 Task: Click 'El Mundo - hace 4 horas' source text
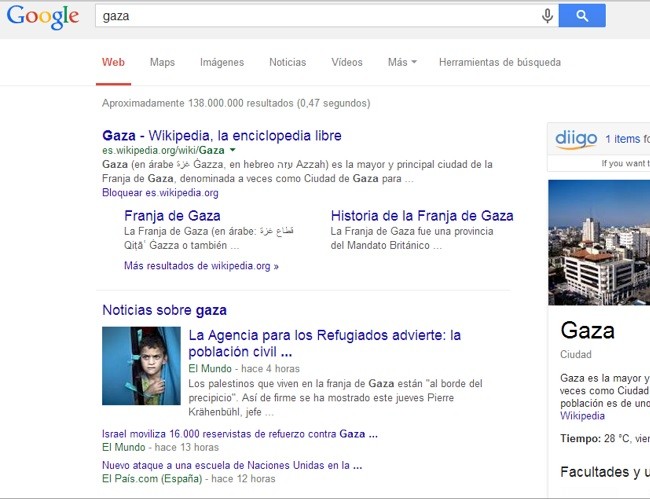coord(244,368)
